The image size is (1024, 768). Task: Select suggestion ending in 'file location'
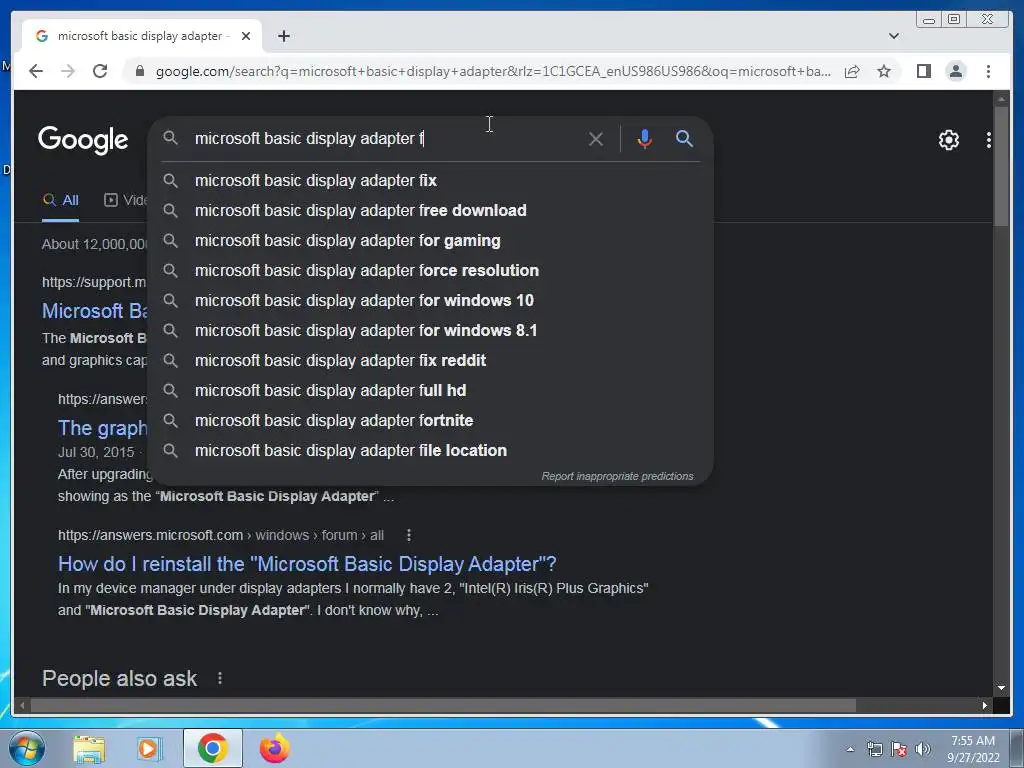coord(431,451)
